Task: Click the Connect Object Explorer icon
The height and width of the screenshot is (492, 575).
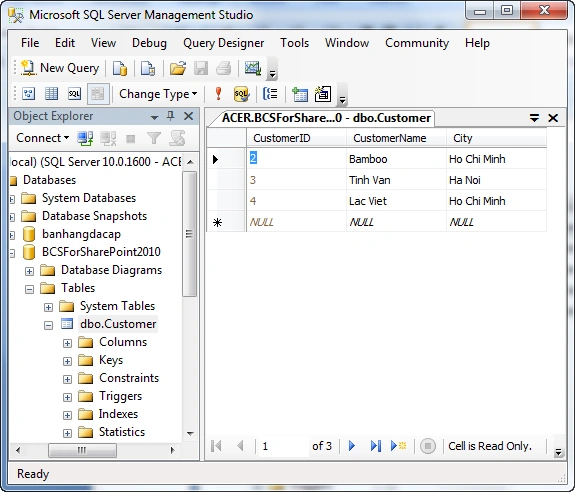Action: [x=85, y=138]
